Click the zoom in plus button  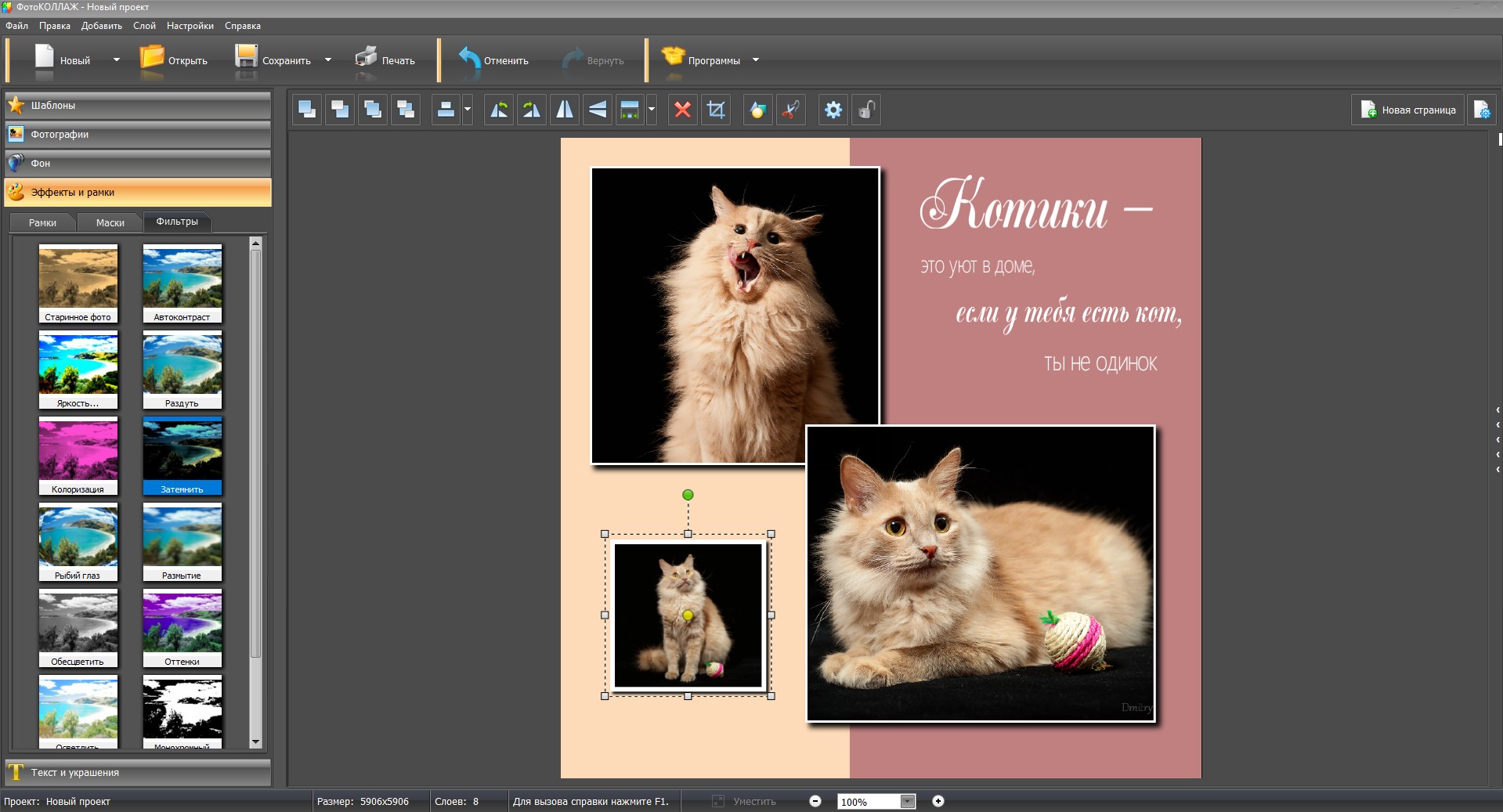938,801
